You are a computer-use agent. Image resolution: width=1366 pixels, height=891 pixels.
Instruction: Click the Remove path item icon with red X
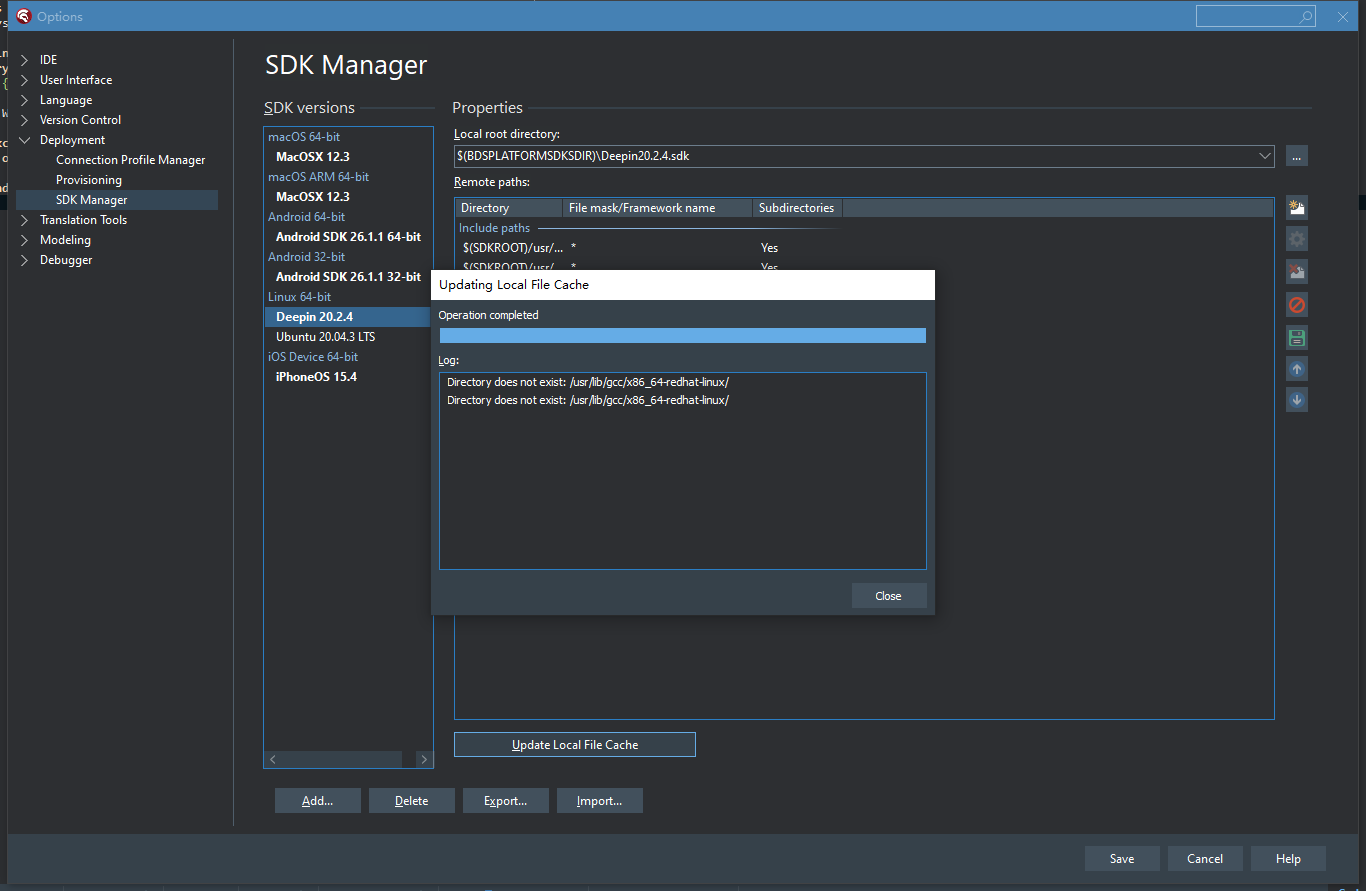point(1297,272)
